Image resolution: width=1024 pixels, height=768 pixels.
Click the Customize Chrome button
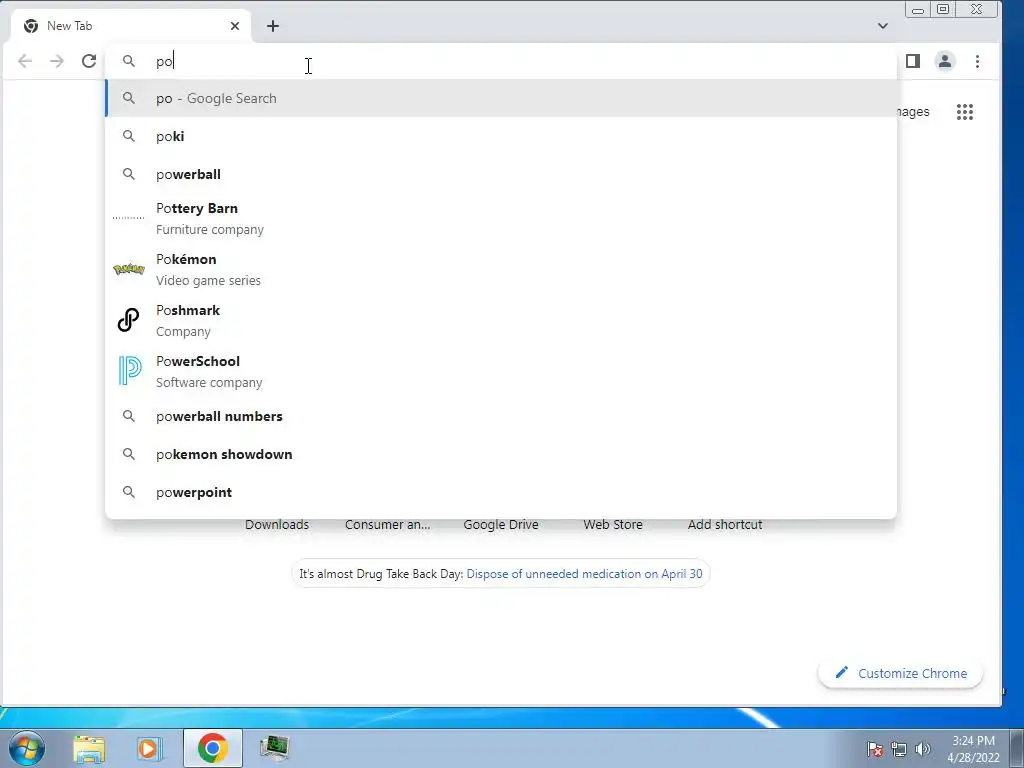(x=901, y=673)
